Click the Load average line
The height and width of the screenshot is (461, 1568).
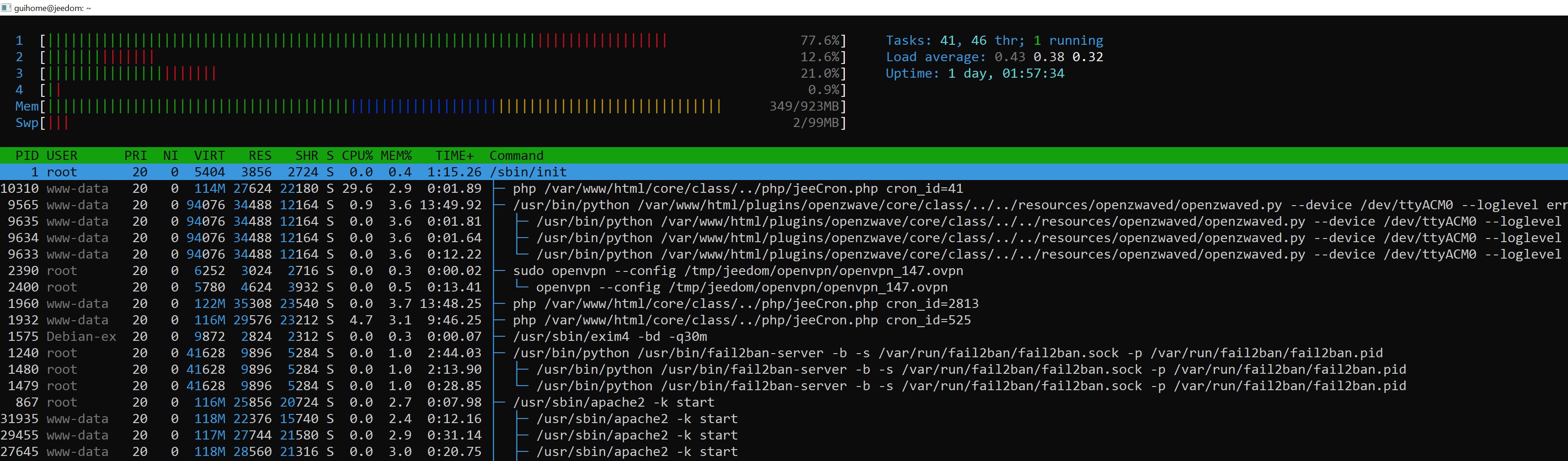coord(994,57)
